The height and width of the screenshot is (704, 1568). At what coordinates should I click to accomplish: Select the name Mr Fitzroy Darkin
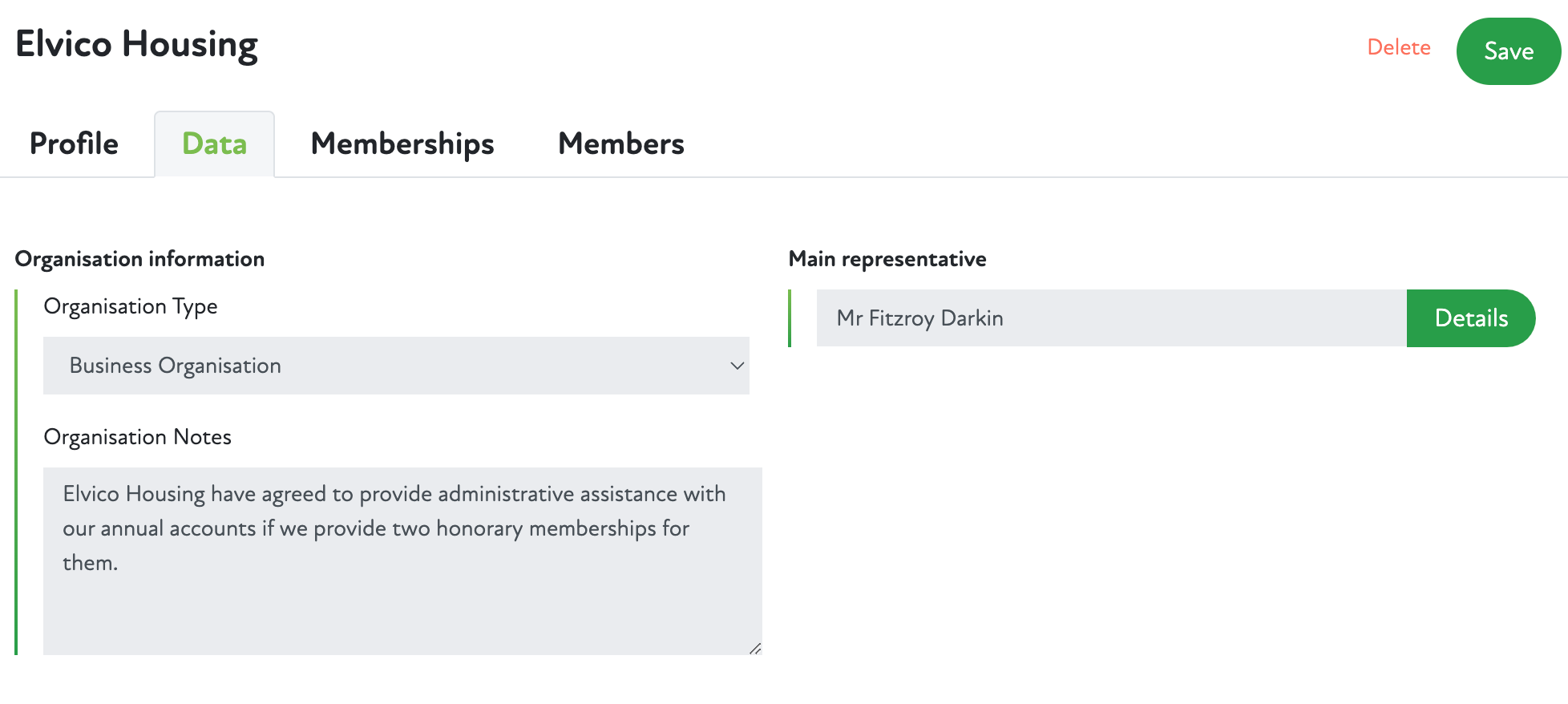(920, 318)
